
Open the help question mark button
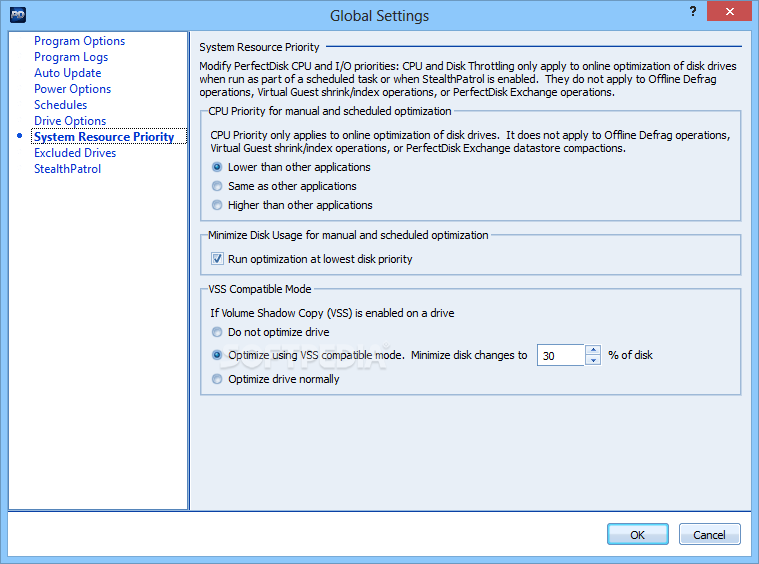point(693,11)
